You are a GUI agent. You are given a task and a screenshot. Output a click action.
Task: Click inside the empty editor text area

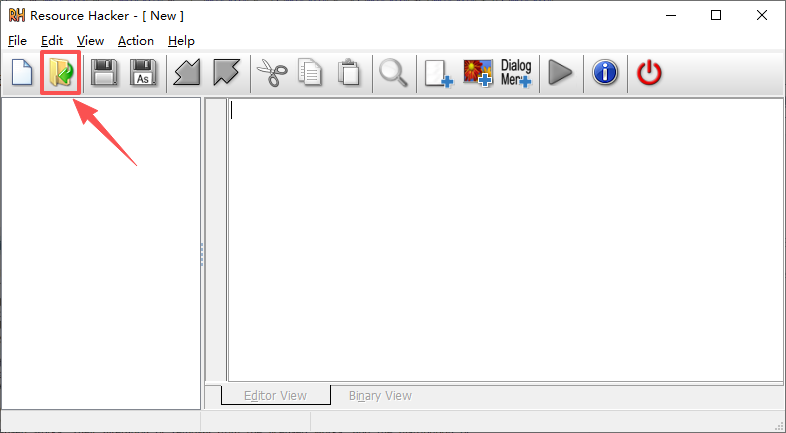coord(505,241)
